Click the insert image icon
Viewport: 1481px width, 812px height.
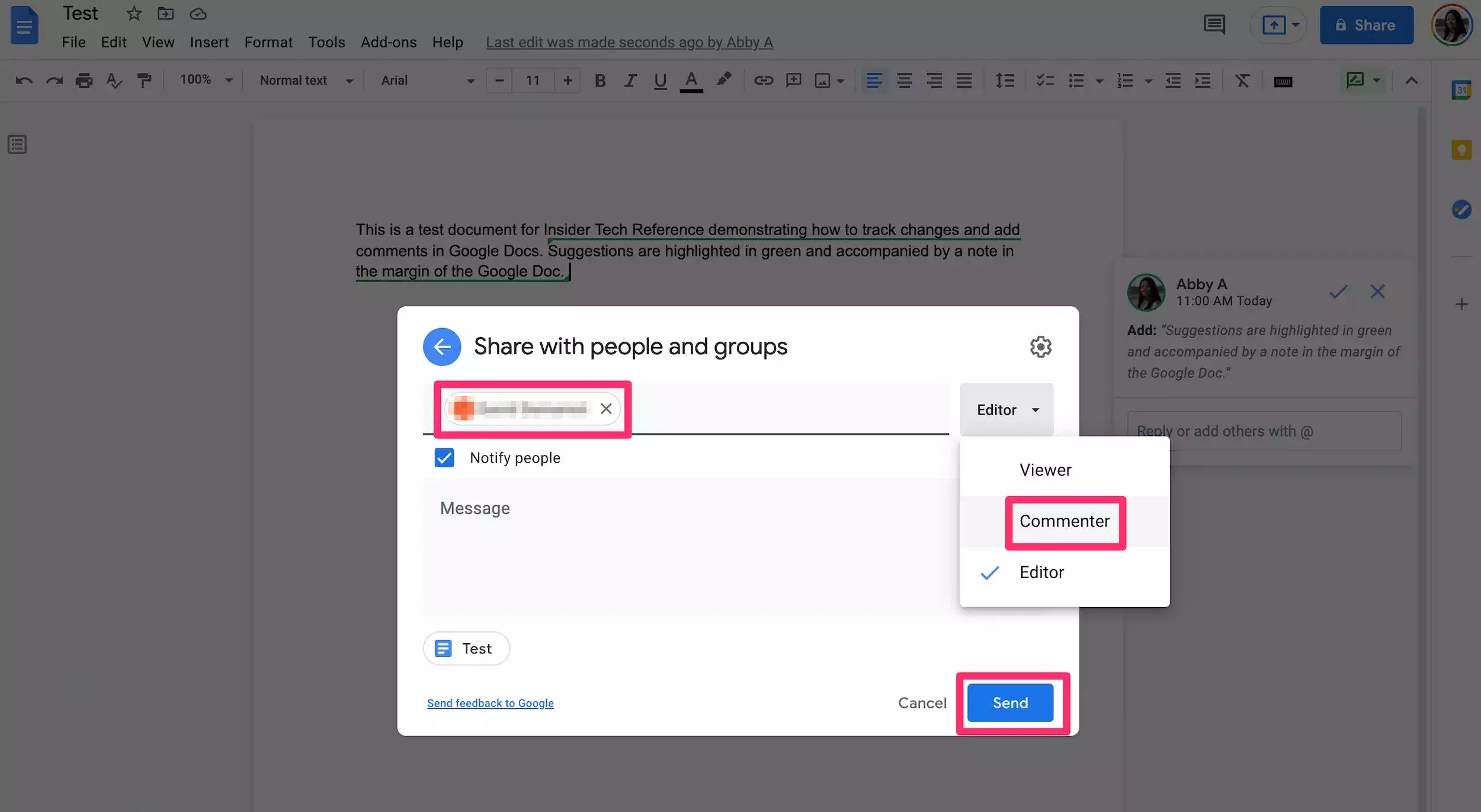tap(822, 81)
